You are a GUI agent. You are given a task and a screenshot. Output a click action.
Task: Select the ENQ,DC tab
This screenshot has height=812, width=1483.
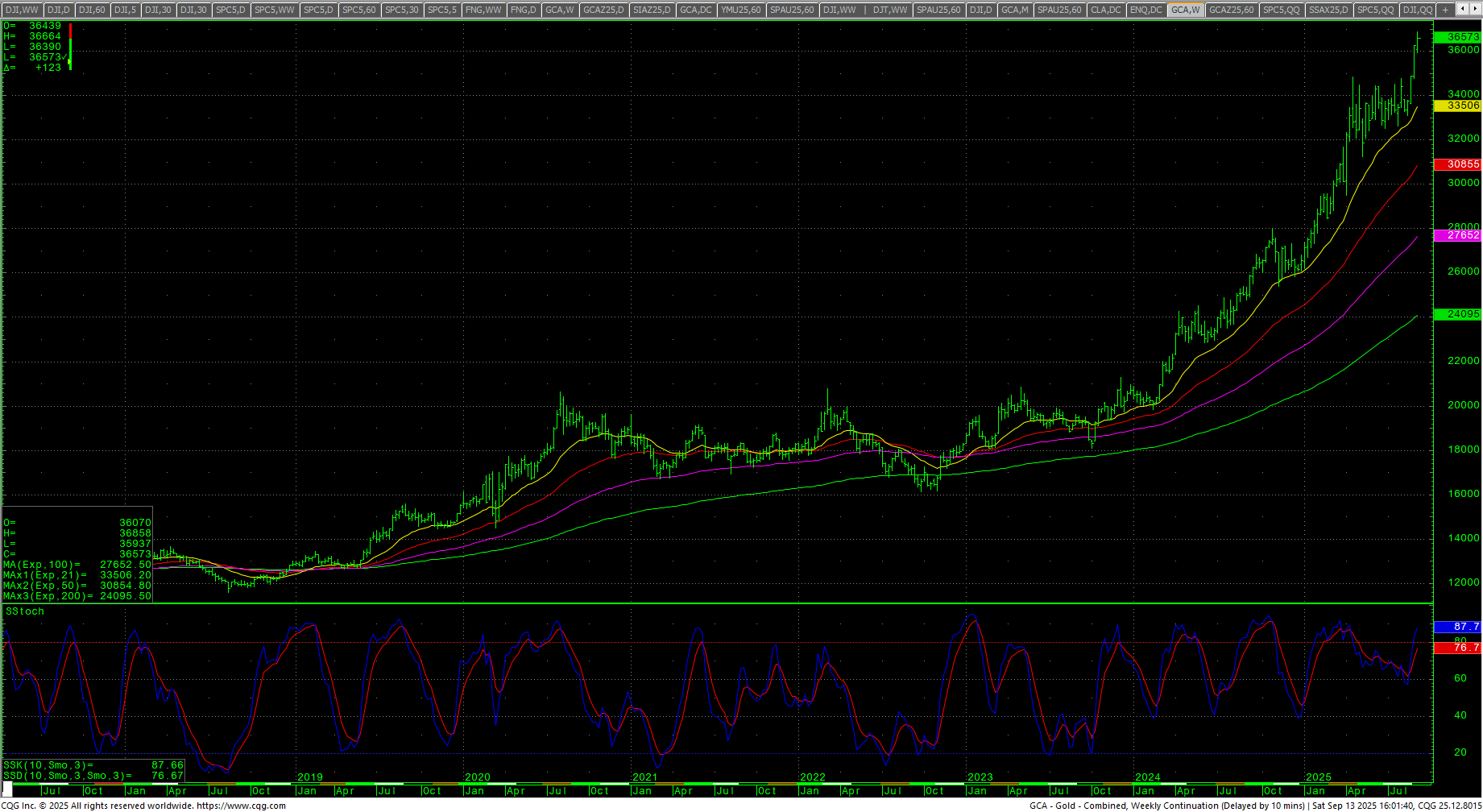[x=1145, y=10]
